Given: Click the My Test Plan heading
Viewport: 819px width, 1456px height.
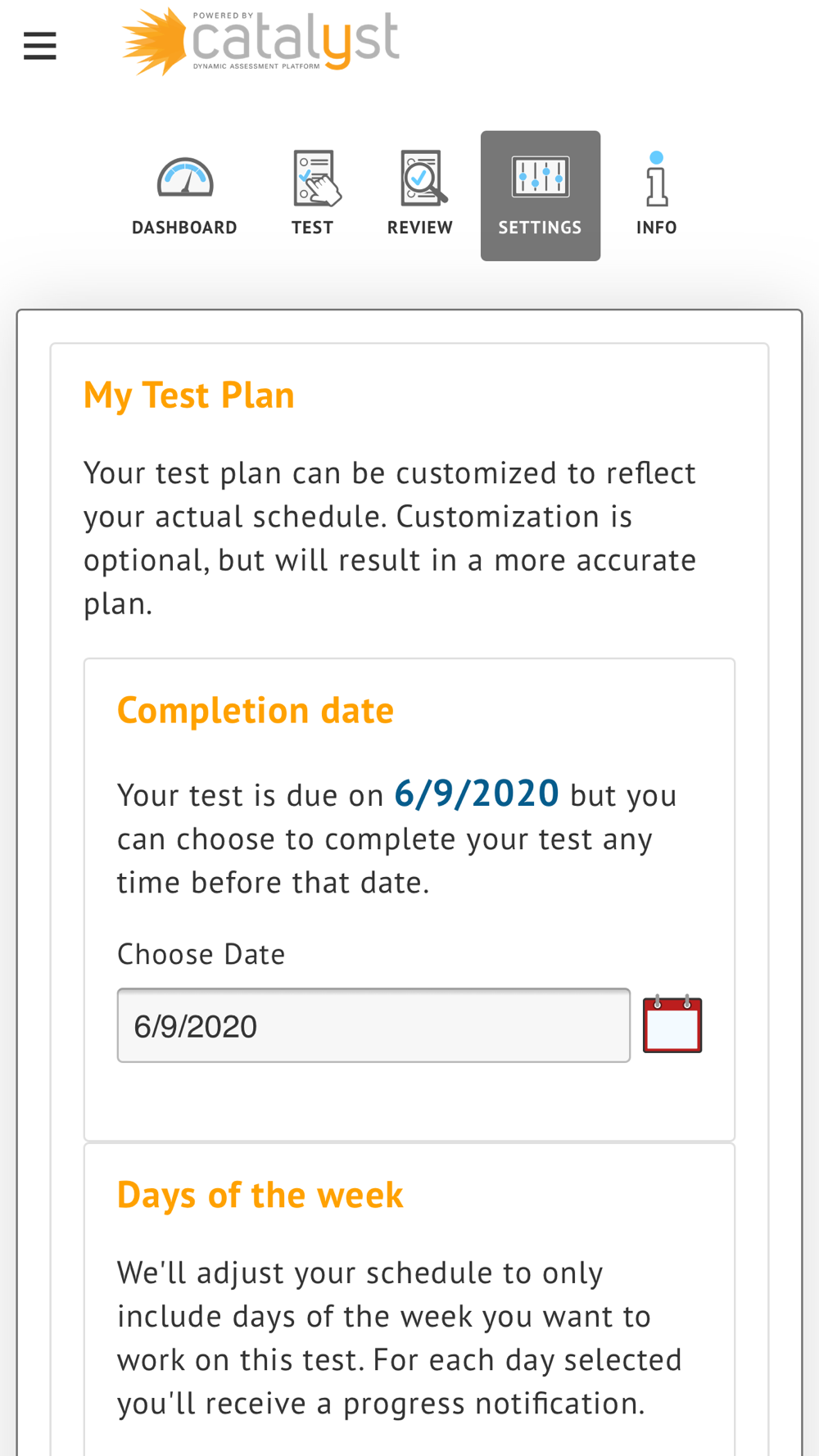Looking at the screenshot, I should 189,396.
